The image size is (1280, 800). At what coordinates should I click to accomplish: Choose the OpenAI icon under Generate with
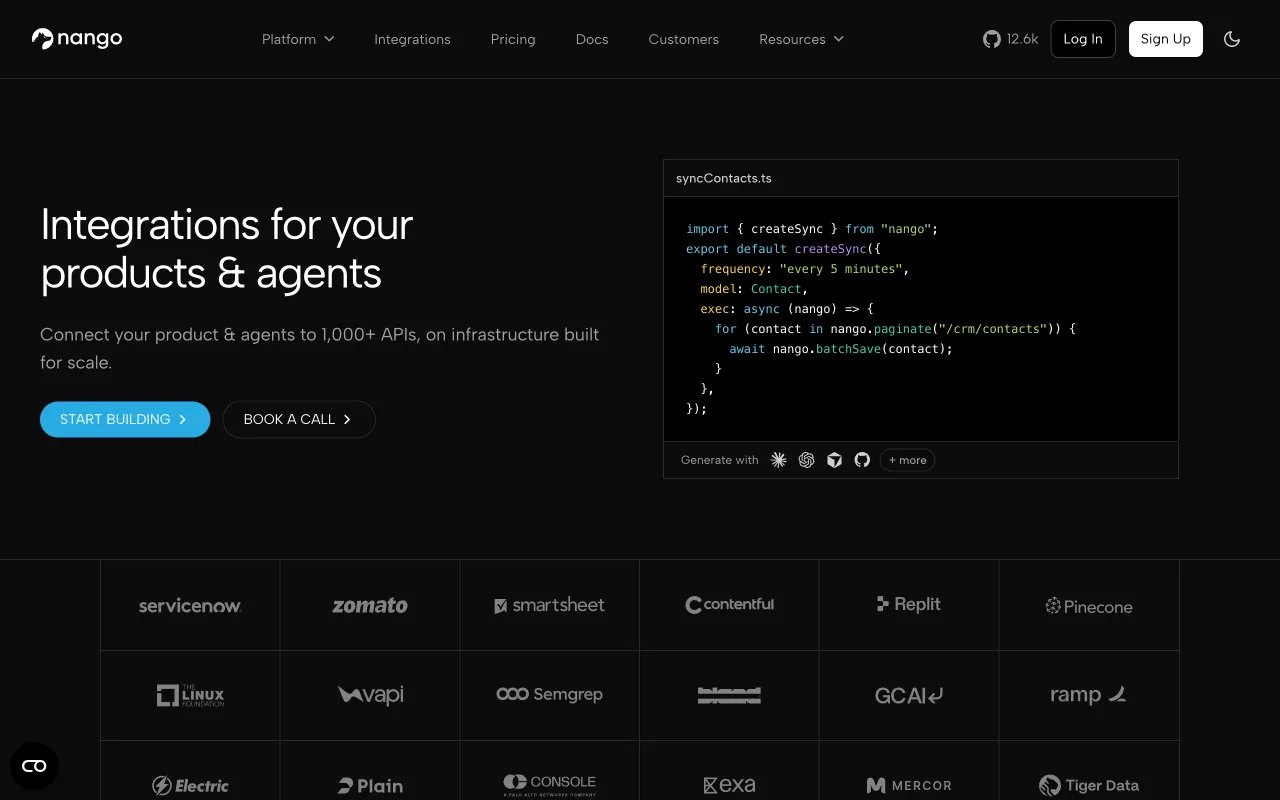click(807, 460)
